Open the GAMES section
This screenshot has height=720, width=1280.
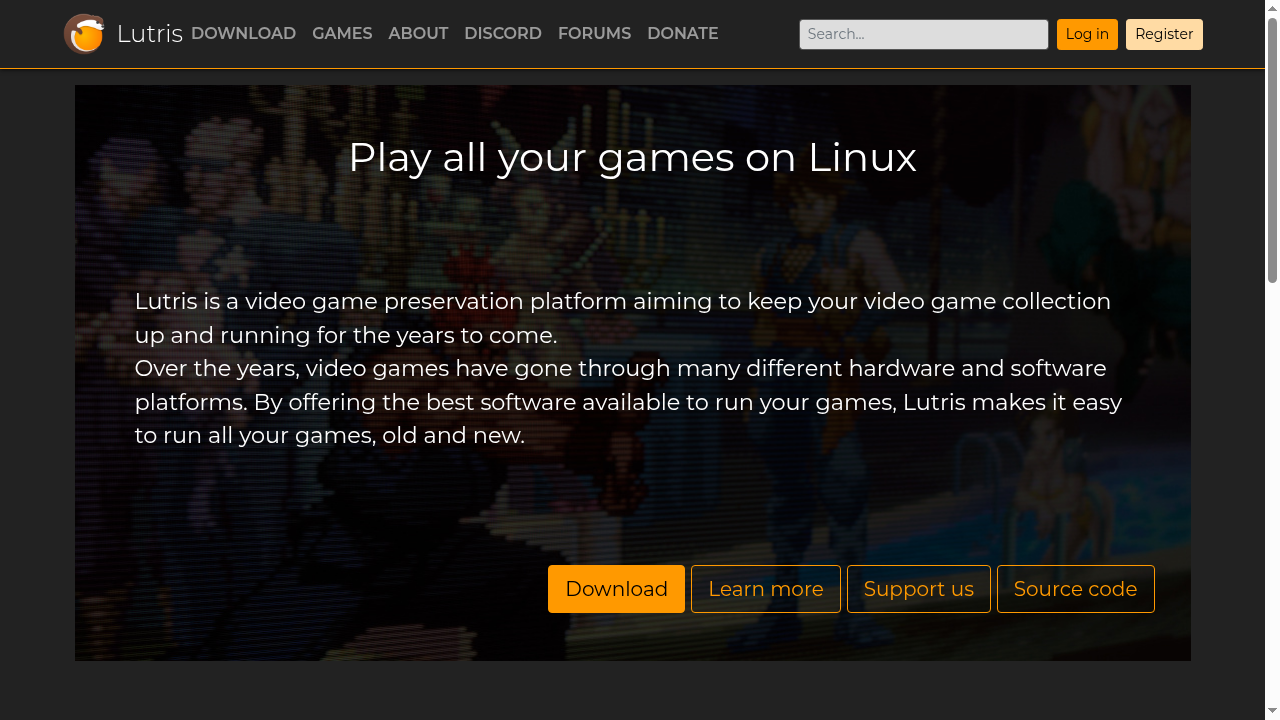click(342, 33)
